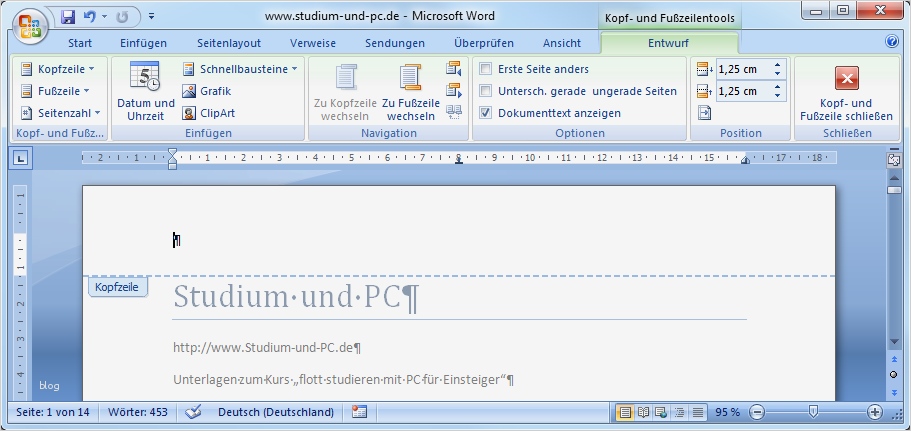911x431 pixels.
Task: Enable Untersch. gerade ungerade Seiten checkbox
Action: 486,91
